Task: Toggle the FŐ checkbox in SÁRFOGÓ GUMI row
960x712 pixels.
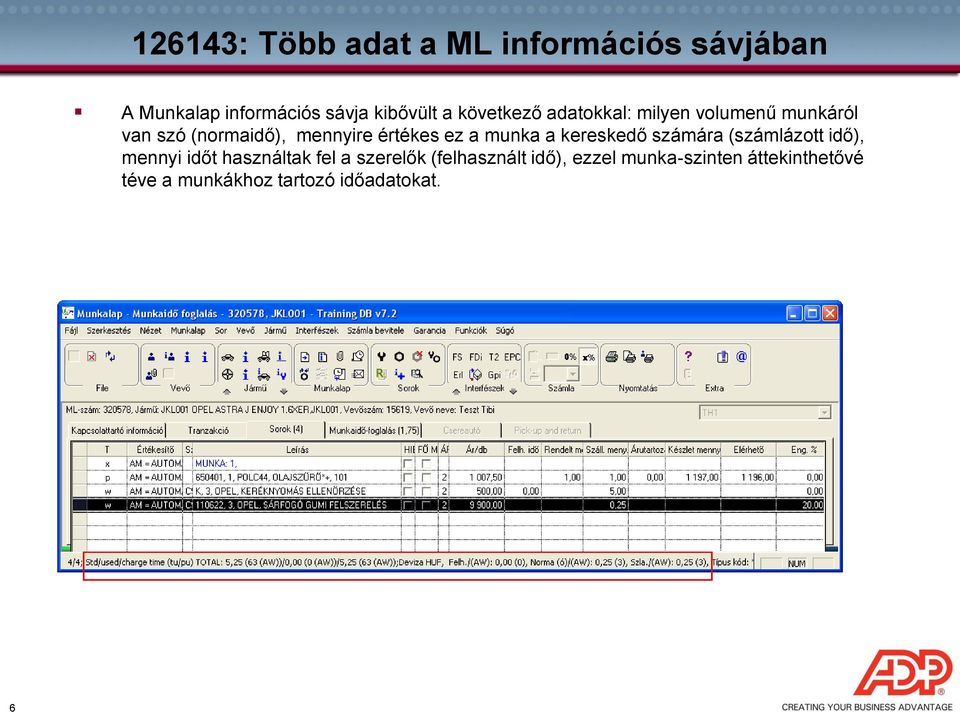Action: pyautogui.click(x=426, y=505)
